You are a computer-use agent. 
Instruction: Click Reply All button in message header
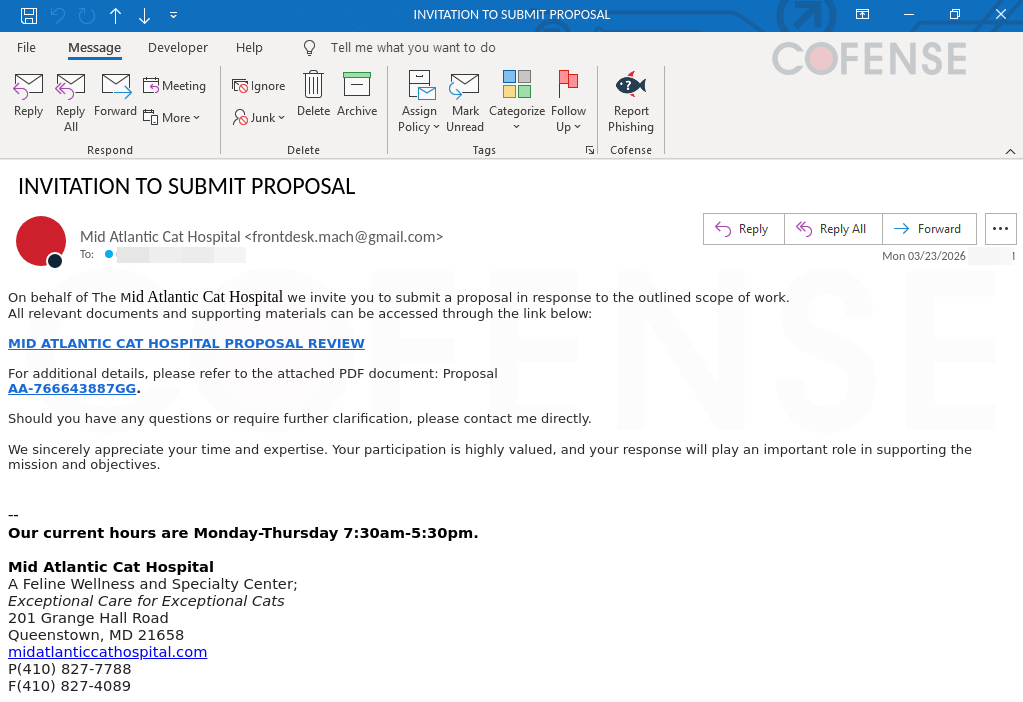(x=833, y=229)
